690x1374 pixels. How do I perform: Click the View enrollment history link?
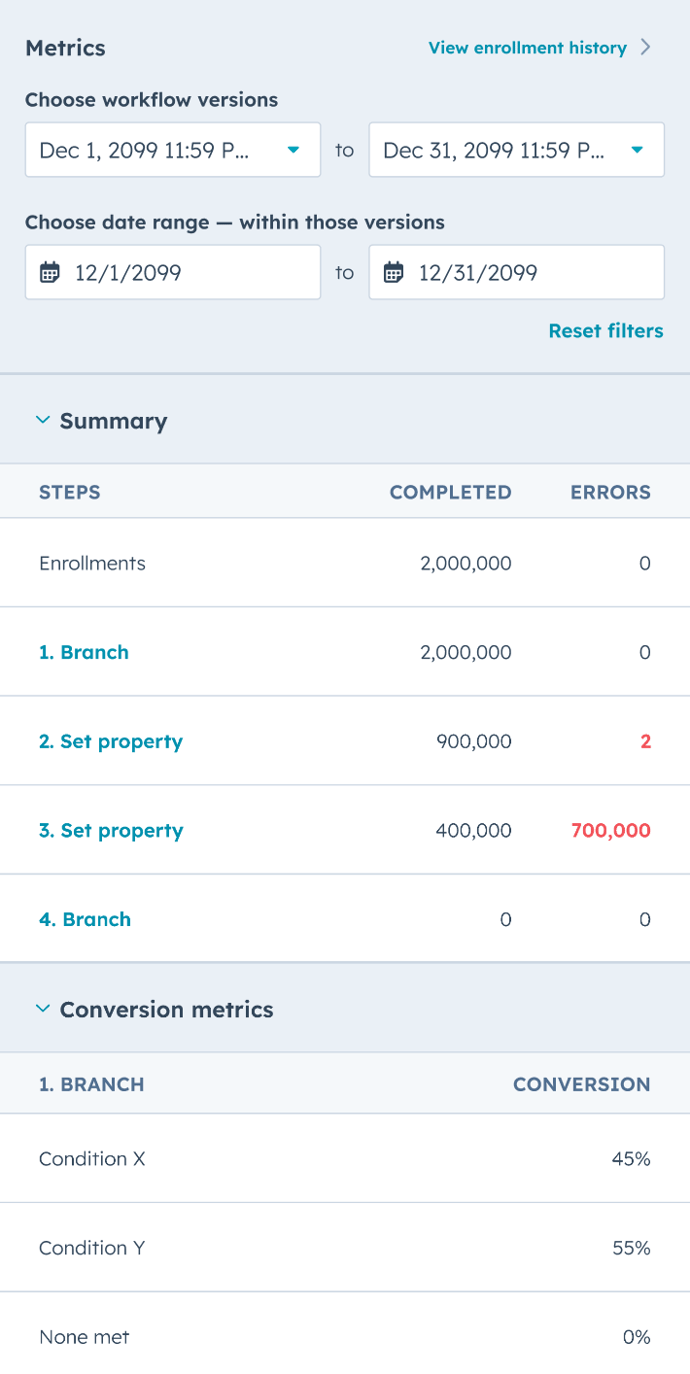point(527,47)
